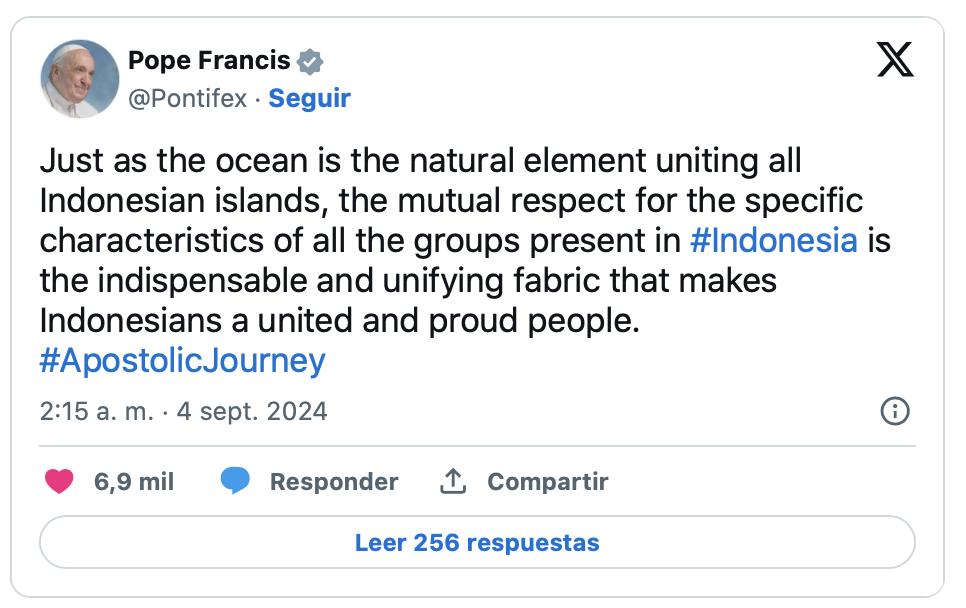The width and height of the screenshot is (966, 608).
Task: Open the @Pontifex handle link
Action: tap(187, 99)
